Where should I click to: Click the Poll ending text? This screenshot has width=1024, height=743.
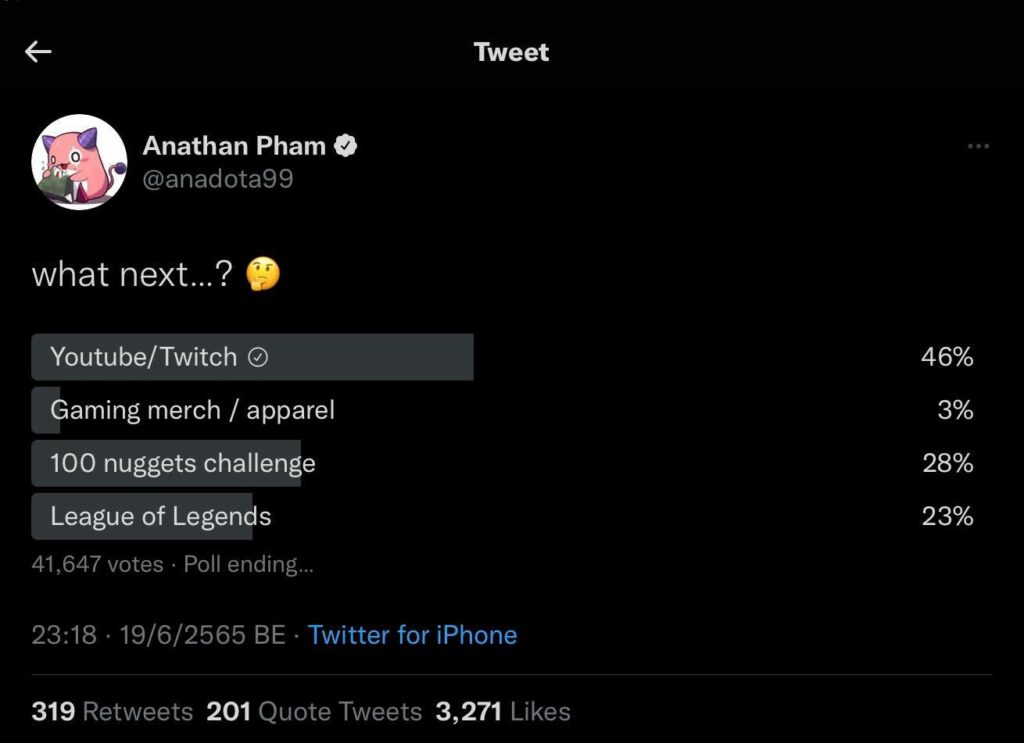click(x=248, y=564)
